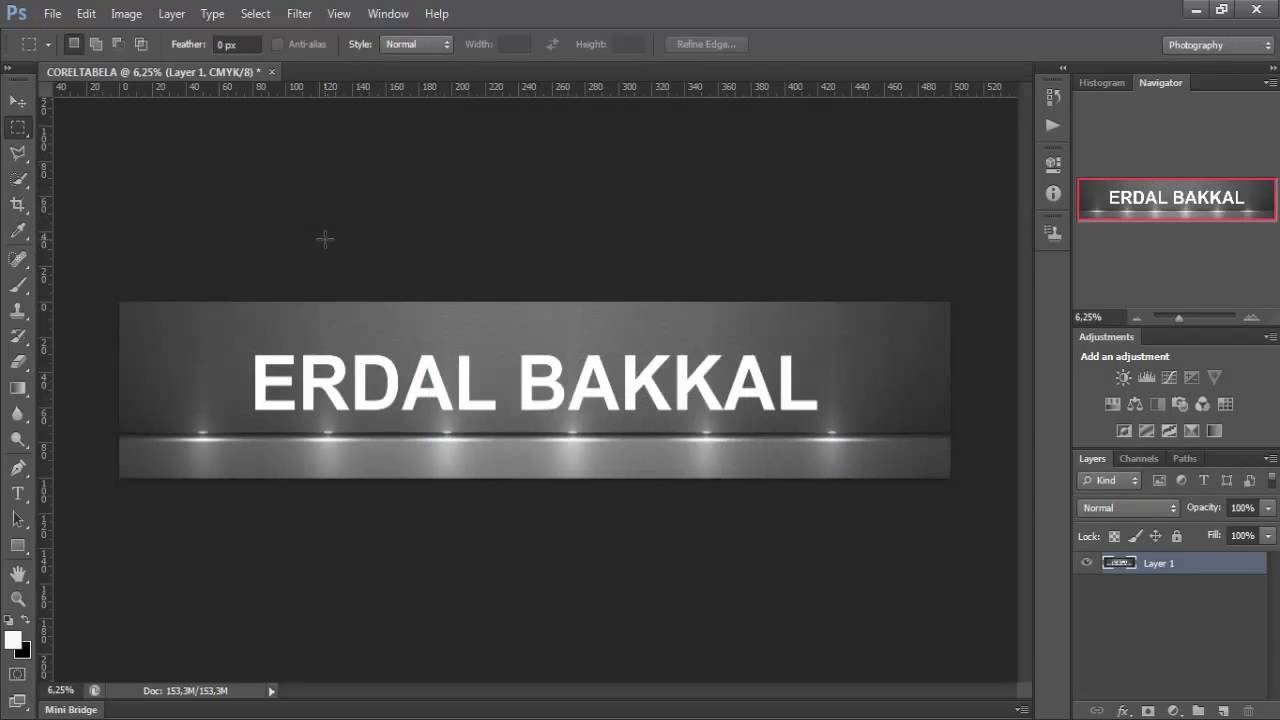Image resolution: width=1280 pixels, height=720 pixels.
Task: Toggle lock all padlock
Action: coord(1176,536)
